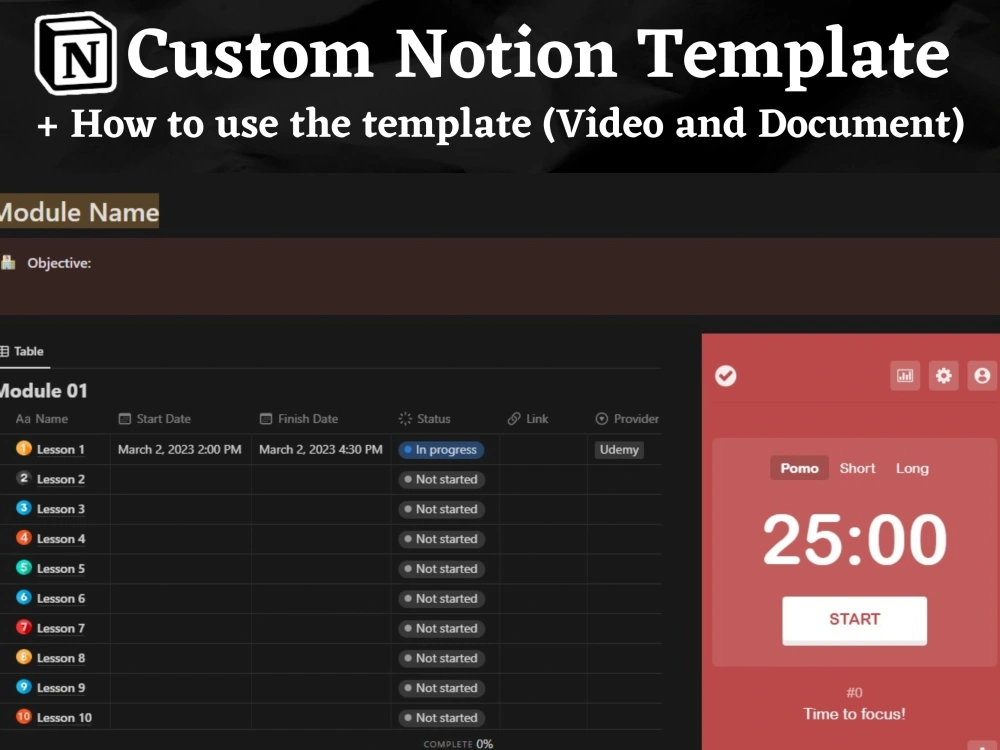This screenshot has height=750, width=1000.
Task: Open the timer report chart icon
Action: pyautogui.click(x=905, y=375)
